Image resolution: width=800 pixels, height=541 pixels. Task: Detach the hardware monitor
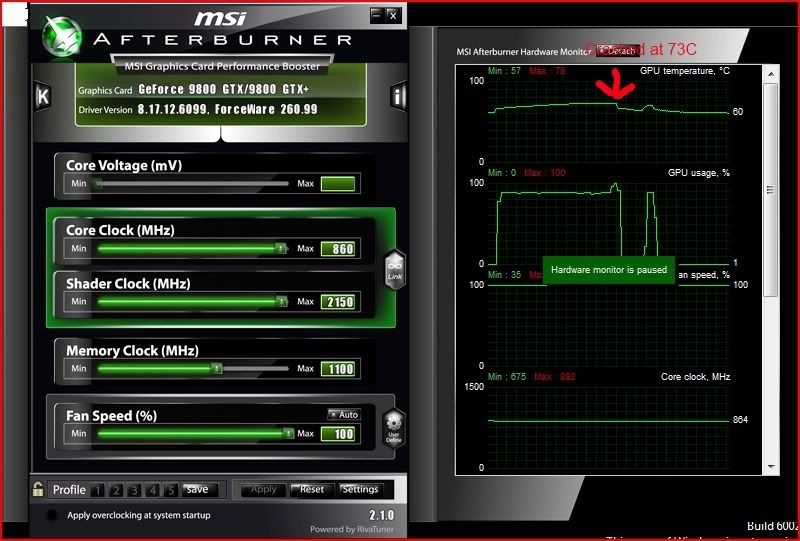tap(618, 51)
